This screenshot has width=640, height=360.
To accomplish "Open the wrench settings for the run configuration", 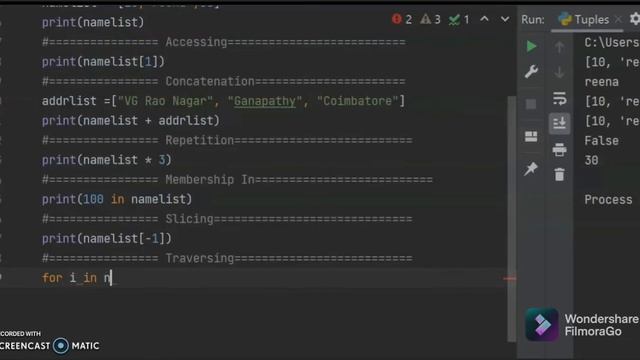I will pos(531,72).
